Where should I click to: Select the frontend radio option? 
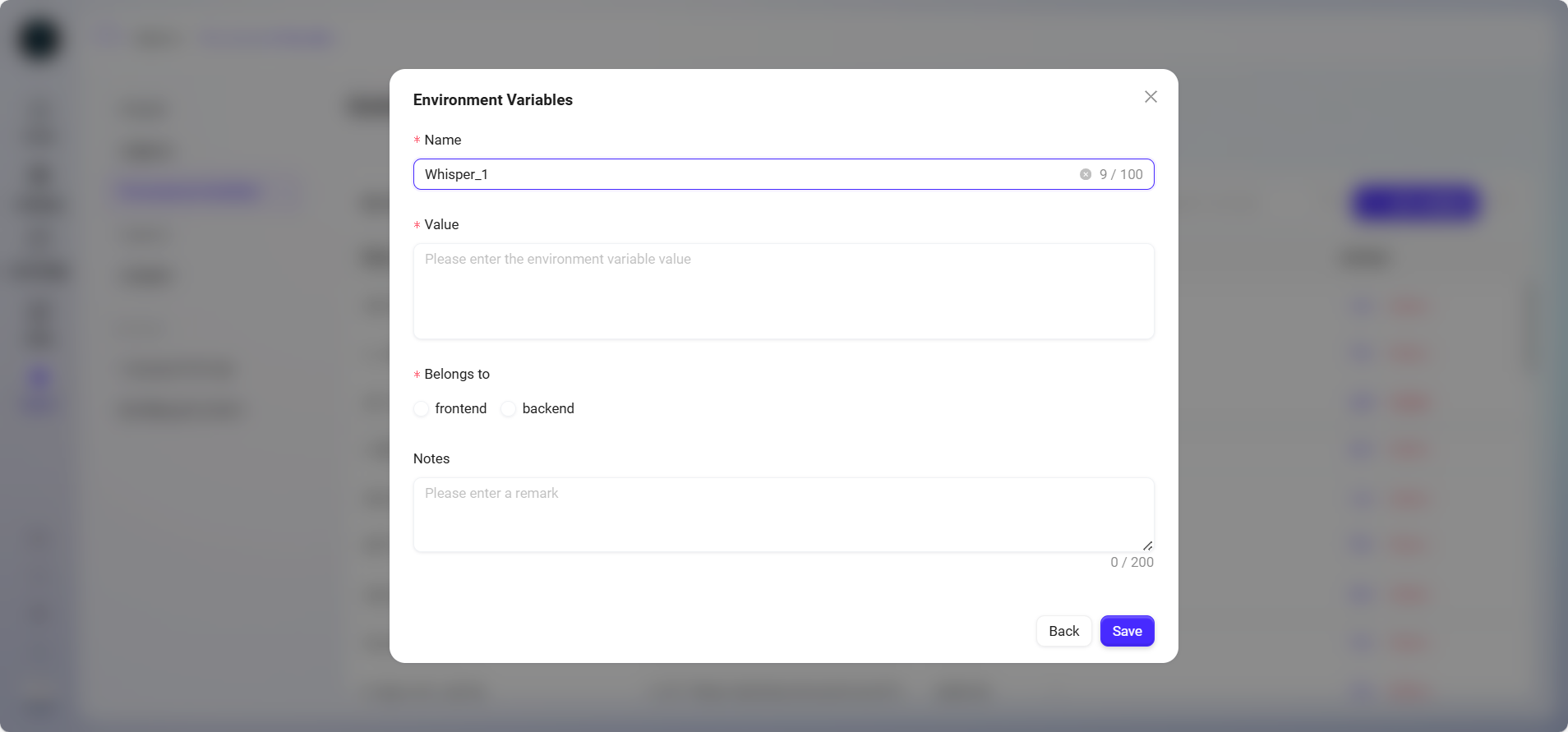tap(422, 409)
